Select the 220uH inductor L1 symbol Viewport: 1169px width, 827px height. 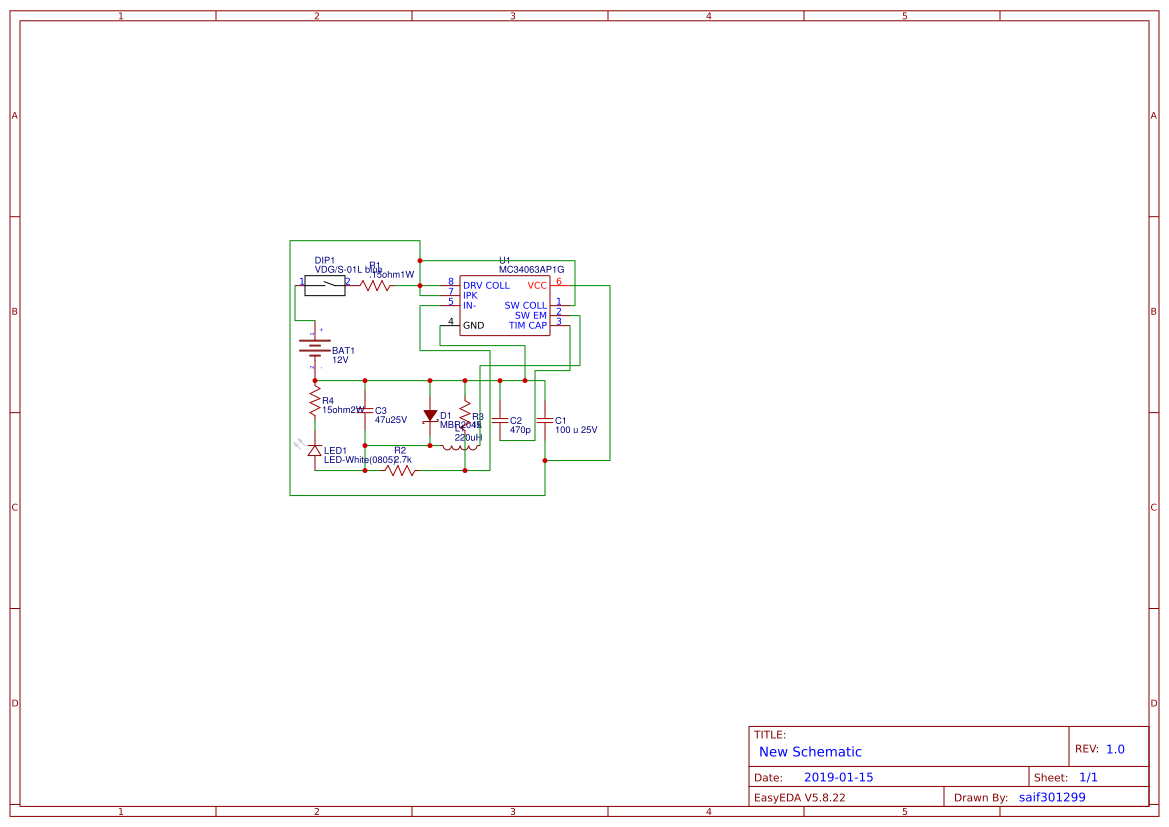pyautogui.click(x=459, y=448)
